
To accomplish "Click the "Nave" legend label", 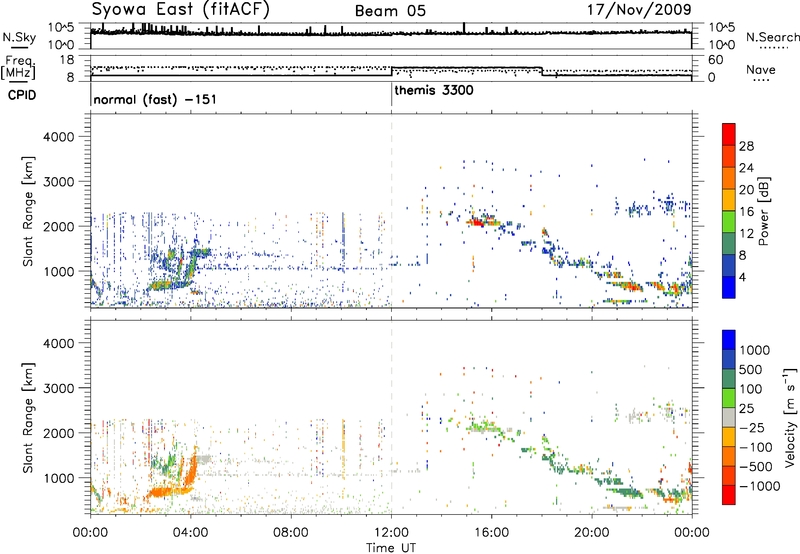I will click(x=761, y=69).
